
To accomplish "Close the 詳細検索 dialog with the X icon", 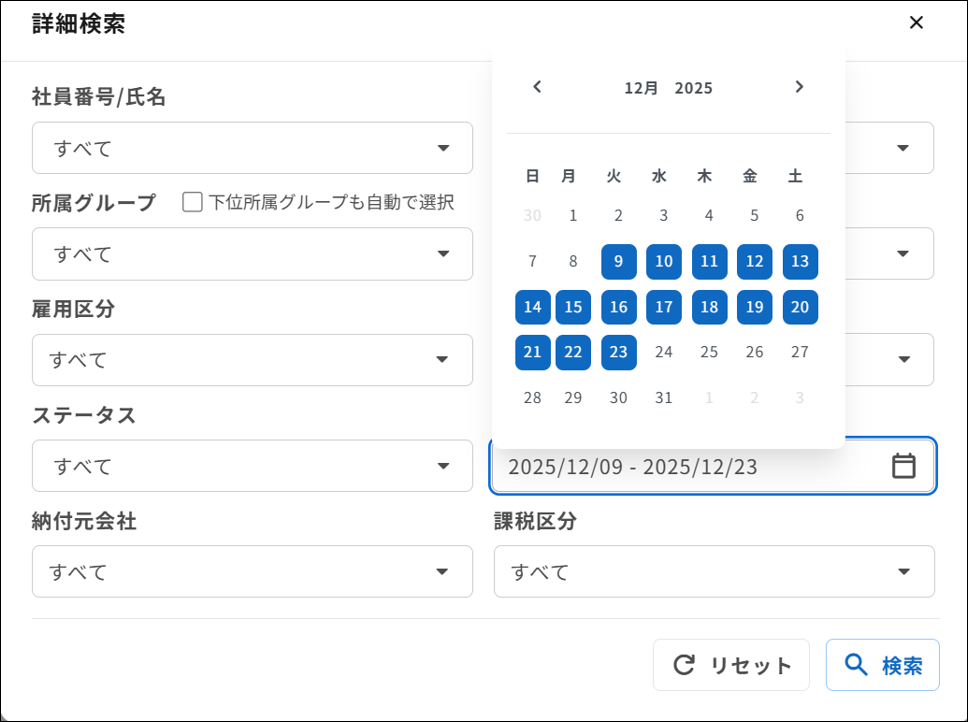I will point(916,22).
